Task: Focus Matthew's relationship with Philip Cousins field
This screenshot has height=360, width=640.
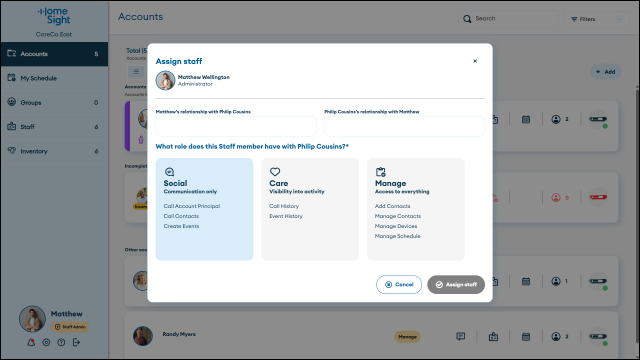Action: tap(236, 126)
